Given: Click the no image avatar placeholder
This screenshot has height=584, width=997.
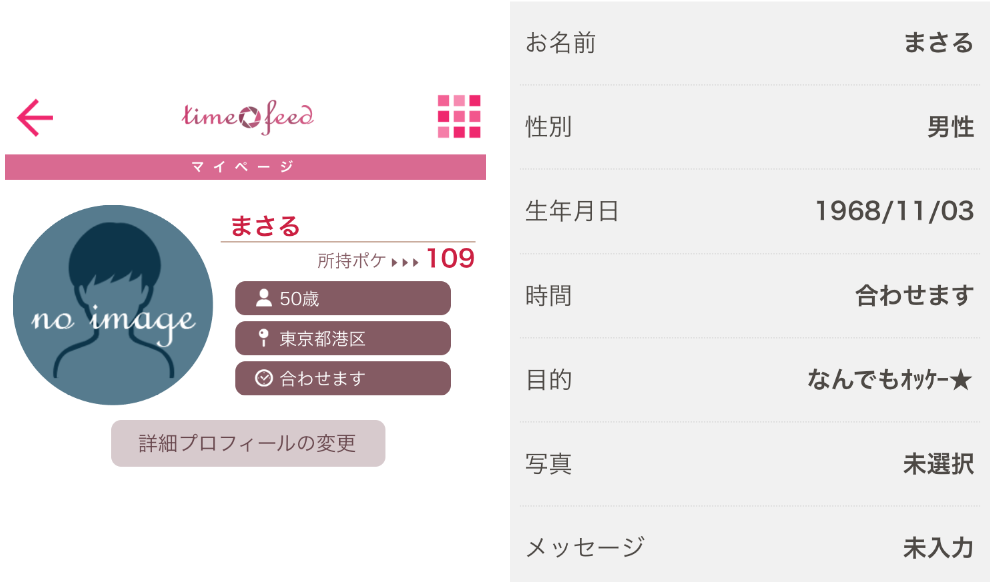Looking at the screenshot, I should click(112, 307).
